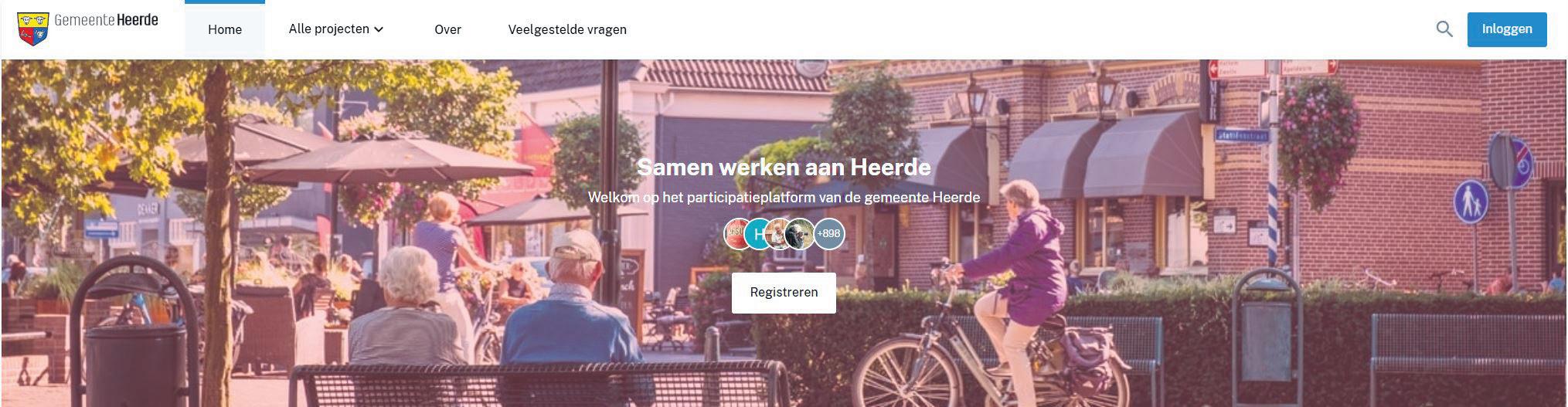Select the avatar showing a photographer

[x=799, y=233]
